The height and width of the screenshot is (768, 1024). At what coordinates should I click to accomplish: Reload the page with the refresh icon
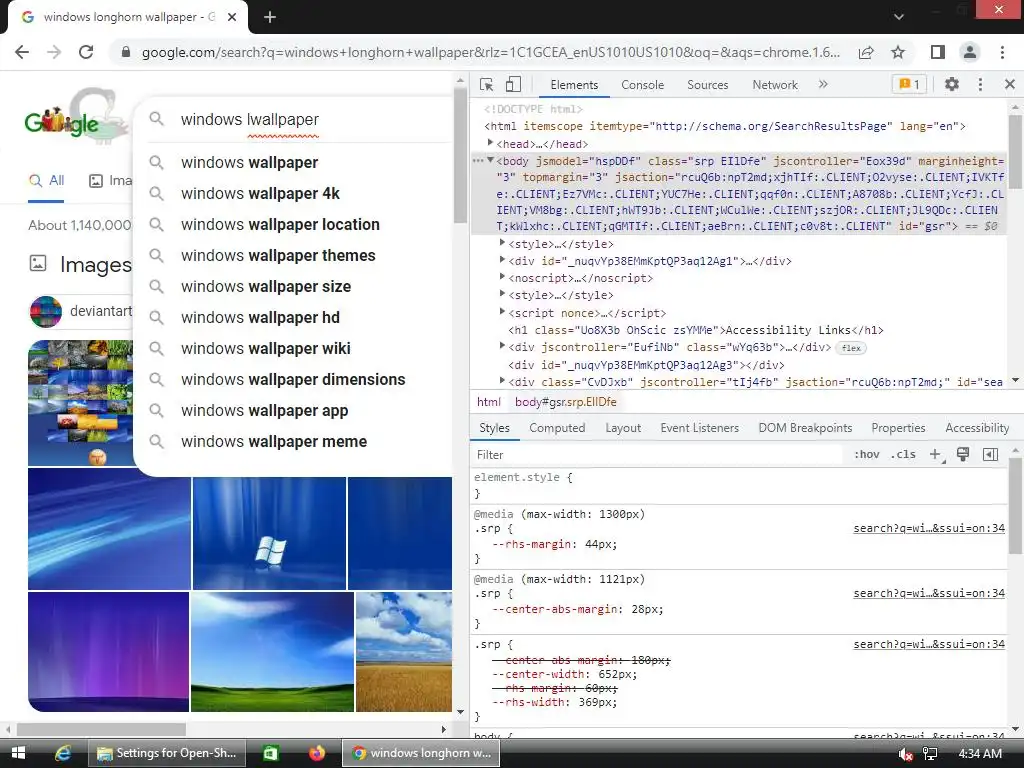pyautogui.click(x=86, y=52)
